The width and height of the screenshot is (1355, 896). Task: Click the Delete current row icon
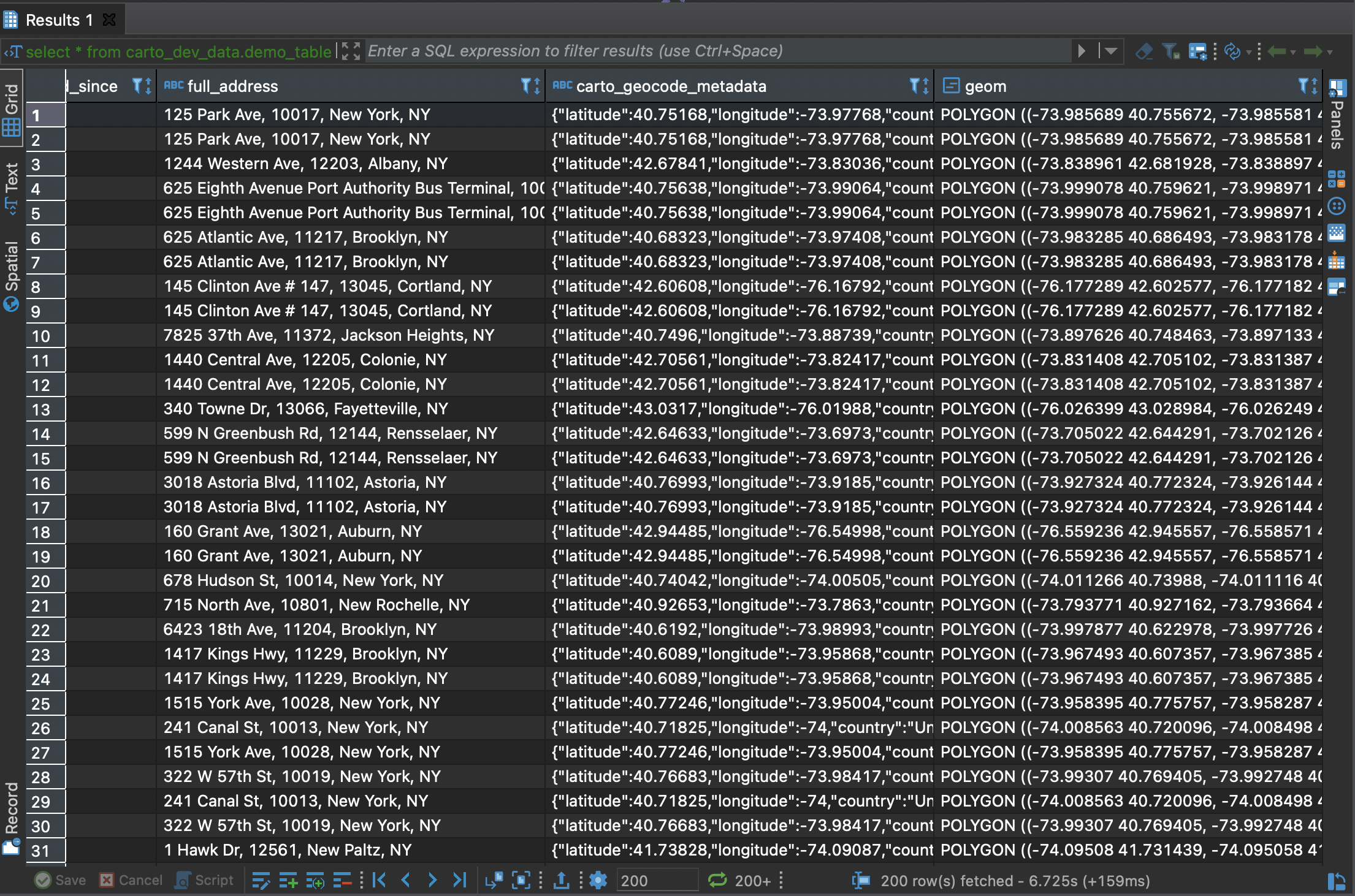(x=342, y=881)
